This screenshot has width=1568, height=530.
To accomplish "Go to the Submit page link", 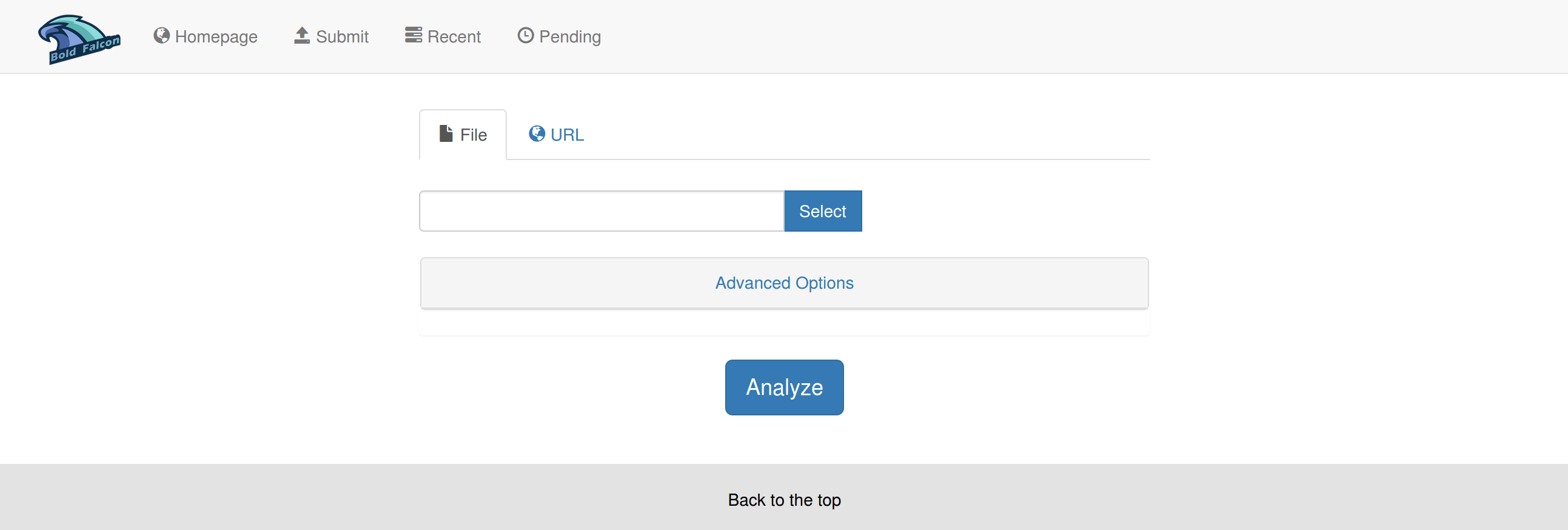I will tap(342, 37).
